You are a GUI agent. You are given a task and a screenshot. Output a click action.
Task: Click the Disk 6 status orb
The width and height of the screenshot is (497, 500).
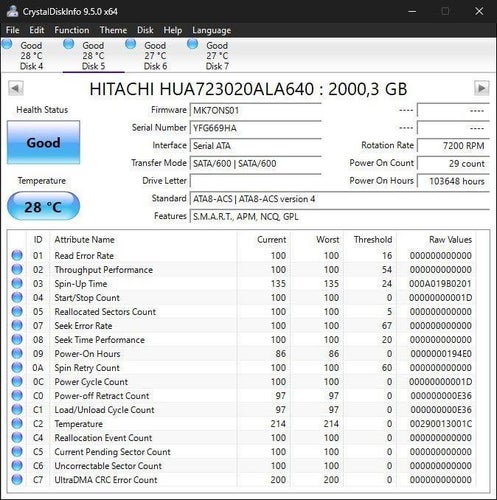(x=131, y=44)
